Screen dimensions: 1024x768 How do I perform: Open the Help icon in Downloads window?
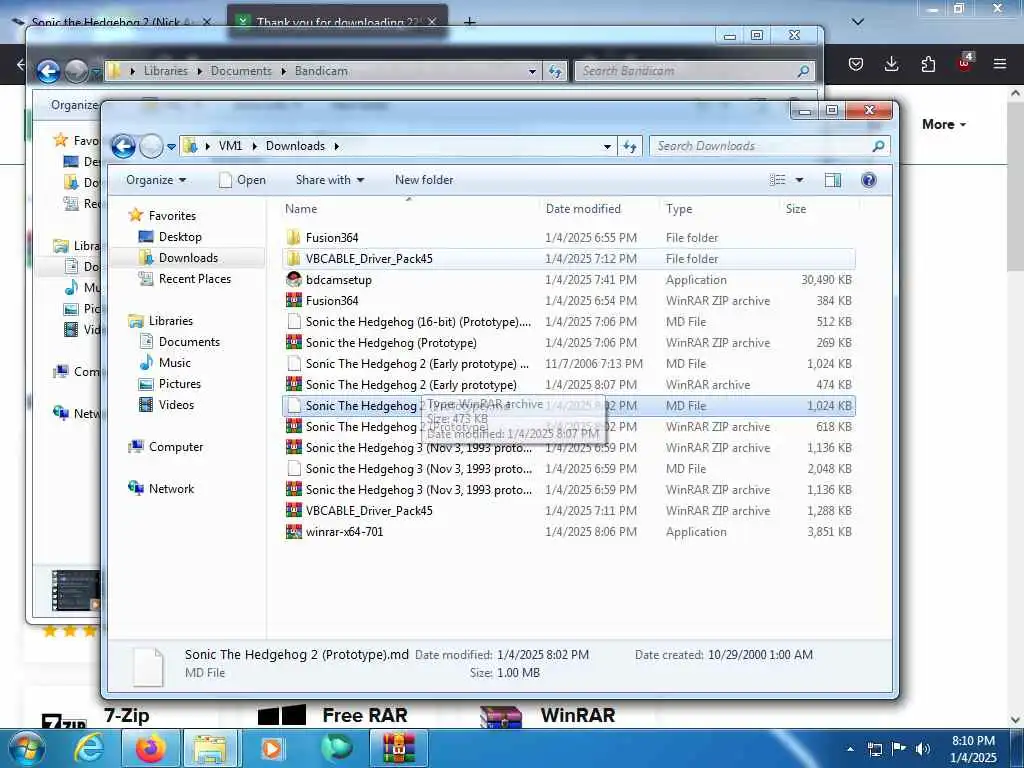869,180
